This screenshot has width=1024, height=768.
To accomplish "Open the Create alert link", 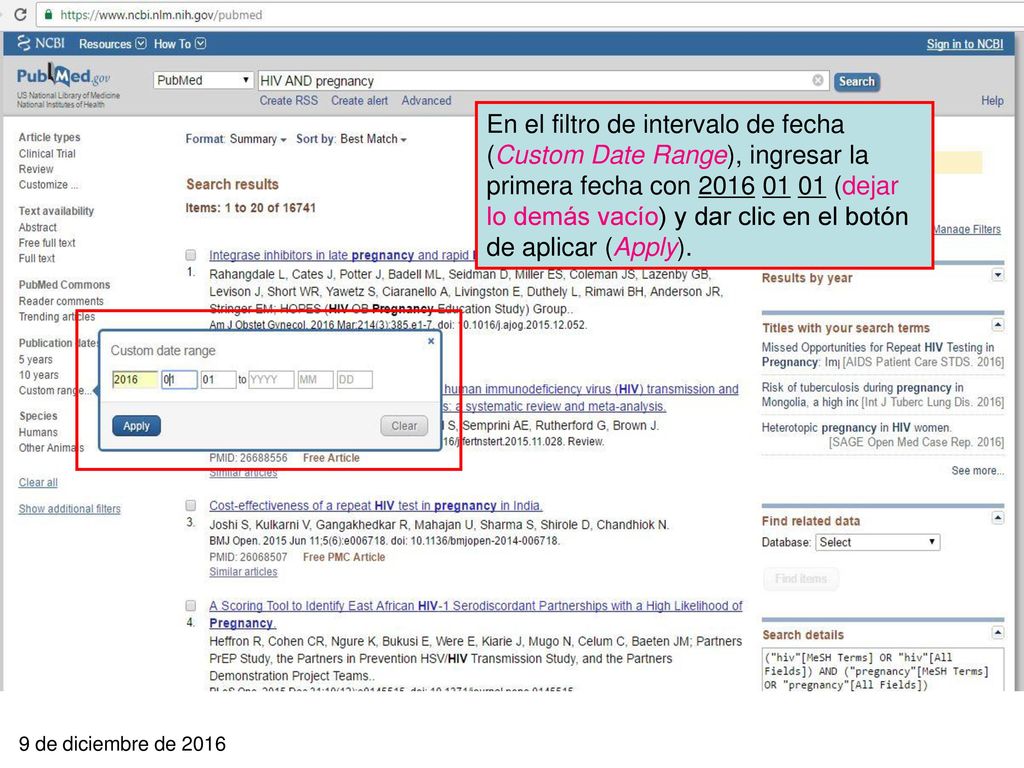I will click(x=359, y=101).
